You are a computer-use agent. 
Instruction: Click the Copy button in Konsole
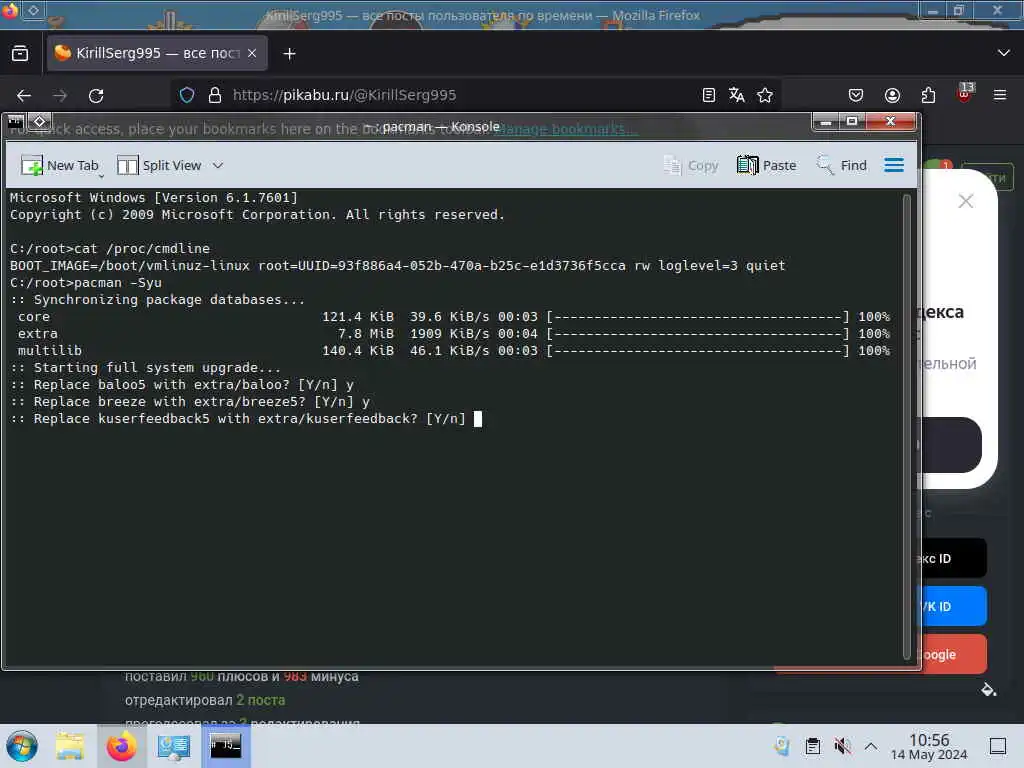point(691,166)
